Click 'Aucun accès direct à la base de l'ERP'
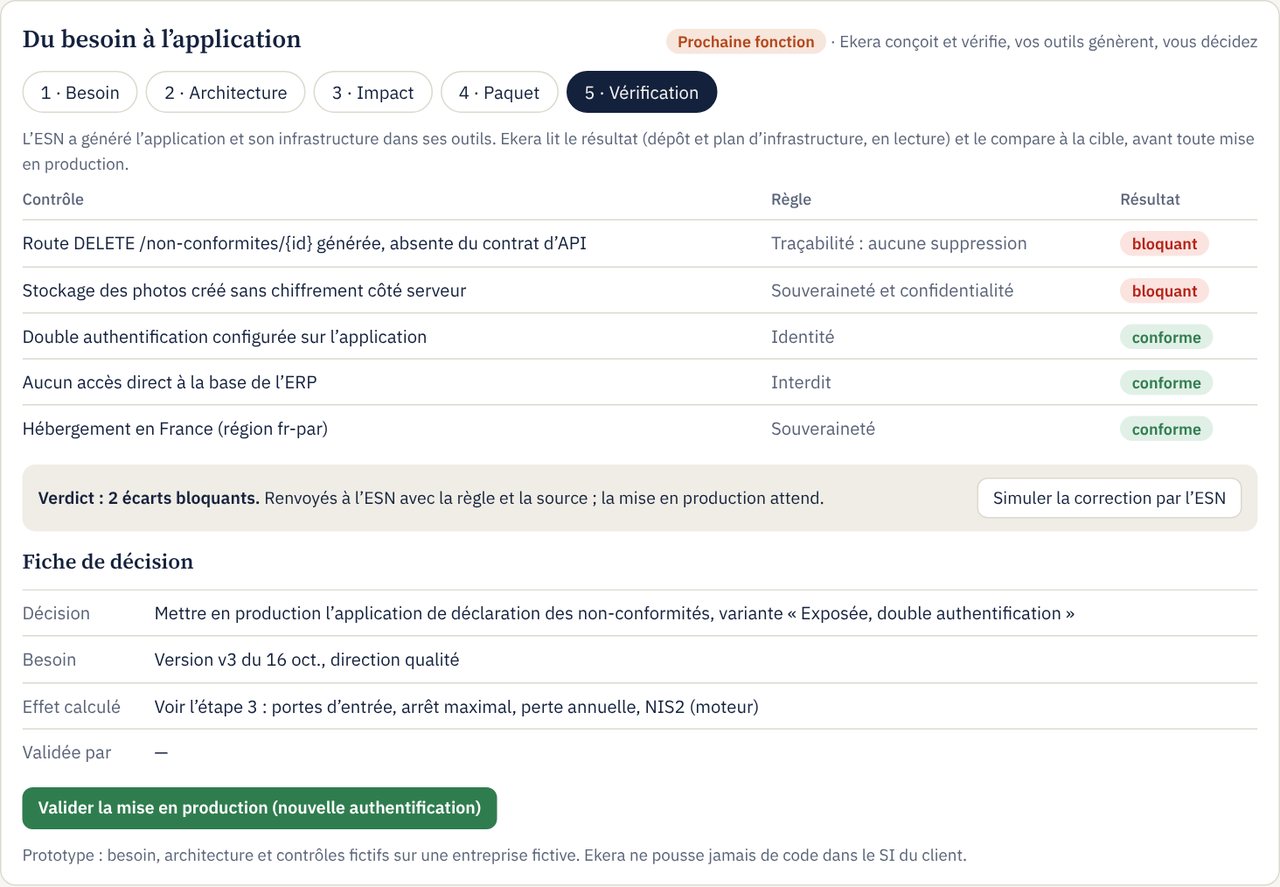This screenshot has height=887, width=1280. click(170, 383)
